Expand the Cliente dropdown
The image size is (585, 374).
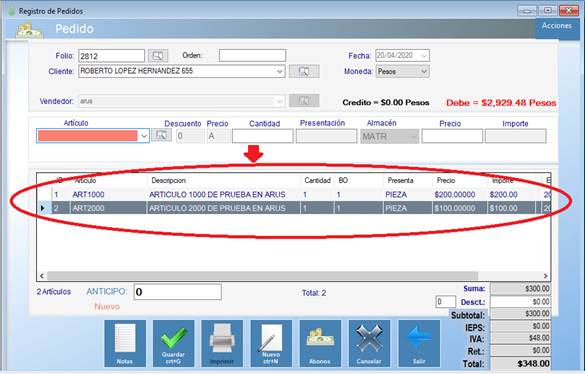click(x=279, y=71)
